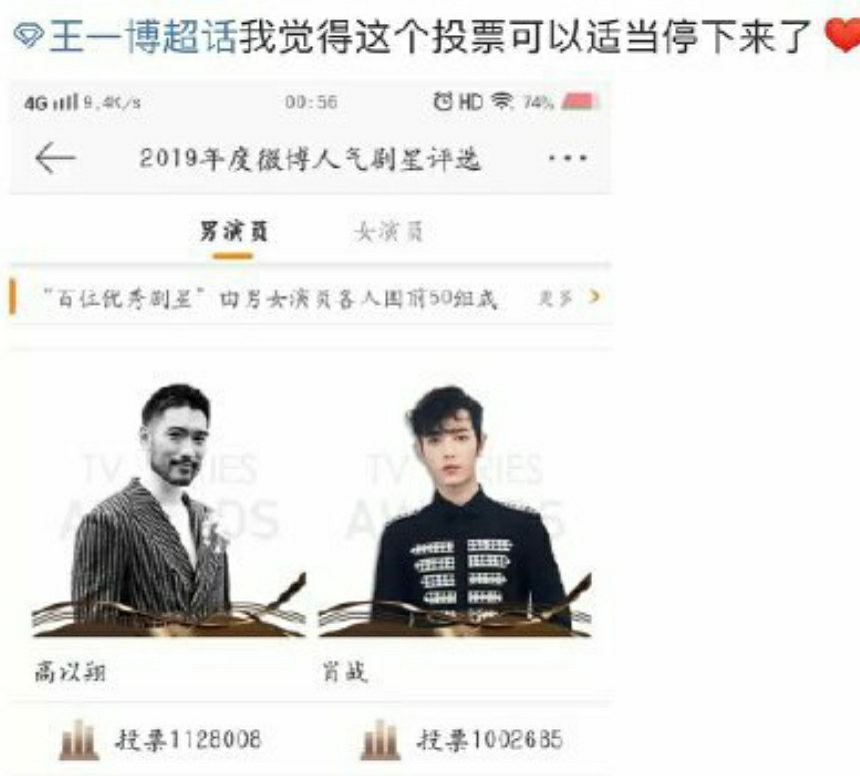Switch to the 男演员 tab
860x776 pixels.
tap(234, 232)
